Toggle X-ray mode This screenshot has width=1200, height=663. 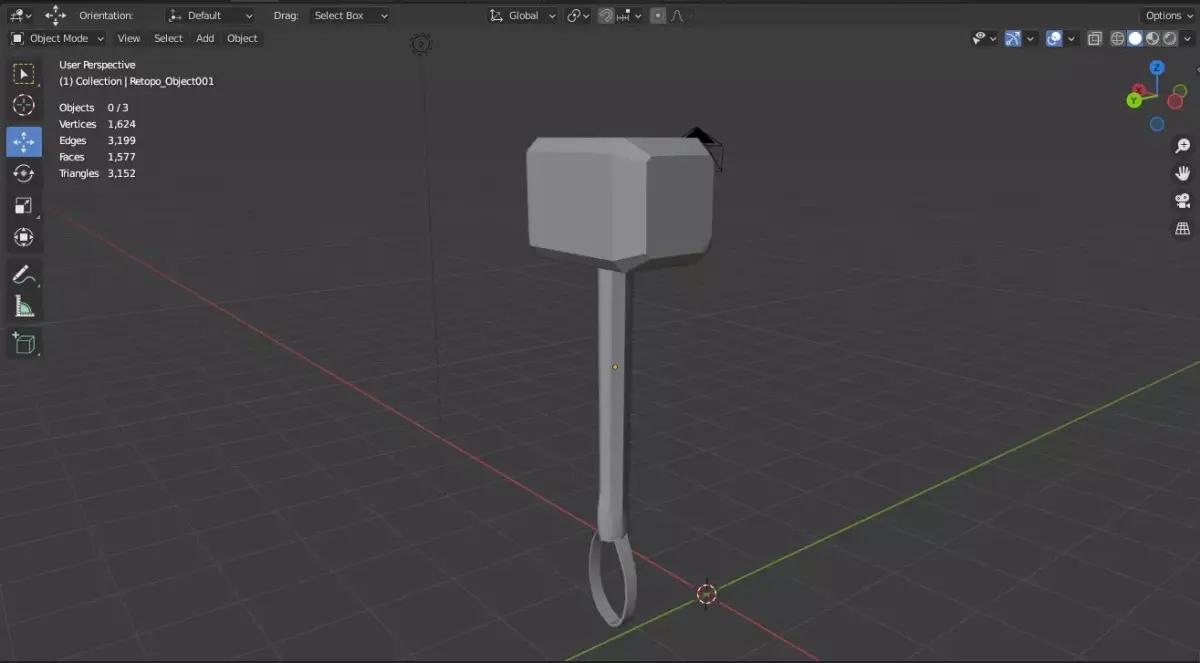[1095, 39]
